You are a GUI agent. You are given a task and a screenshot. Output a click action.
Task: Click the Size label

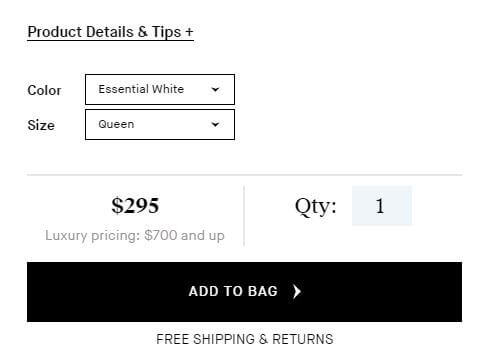click(x=41, y=125)
